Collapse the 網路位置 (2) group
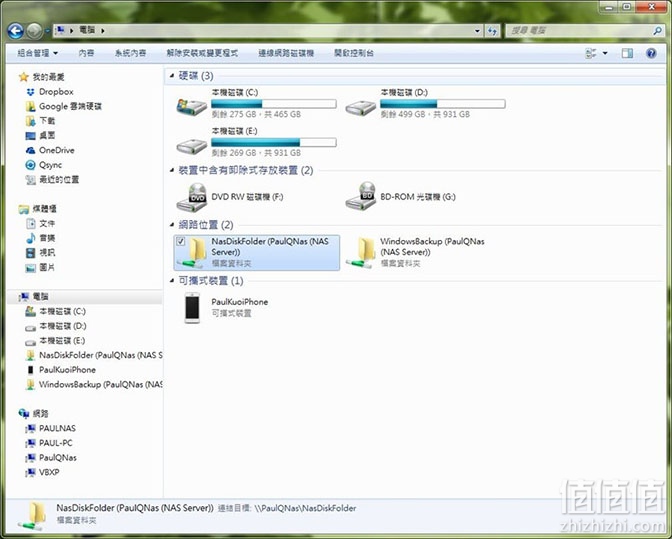672x539 pixels. 172,225
